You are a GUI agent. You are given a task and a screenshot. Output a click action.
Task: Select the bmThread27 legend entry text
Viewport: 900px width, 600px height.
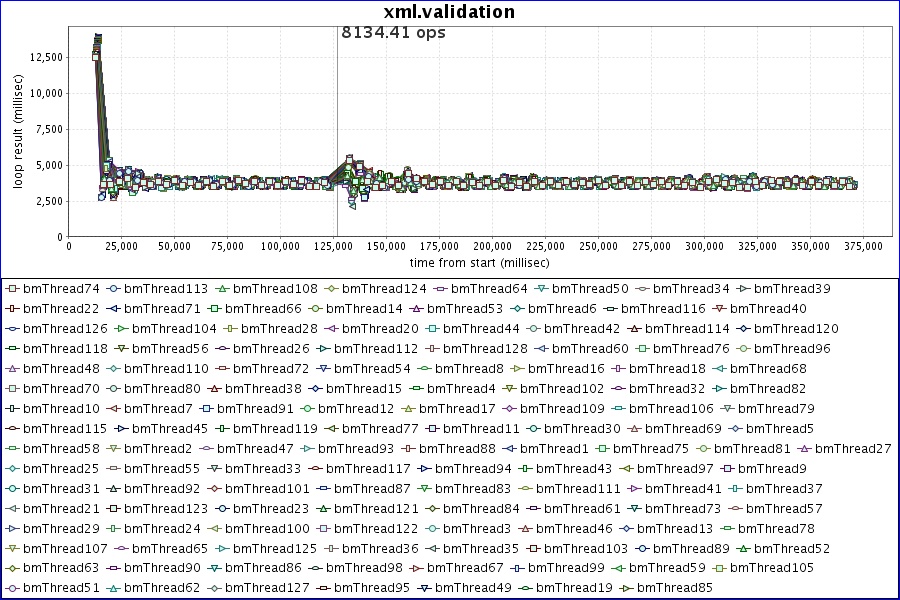pos(860,449)
